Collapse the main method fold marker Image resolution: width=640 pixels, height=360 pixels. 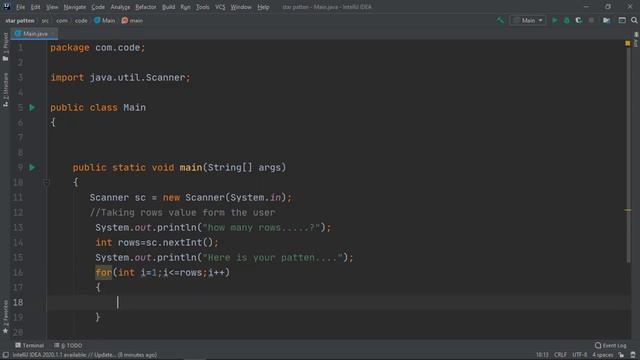pyautogui.click(x=46, y=182)
